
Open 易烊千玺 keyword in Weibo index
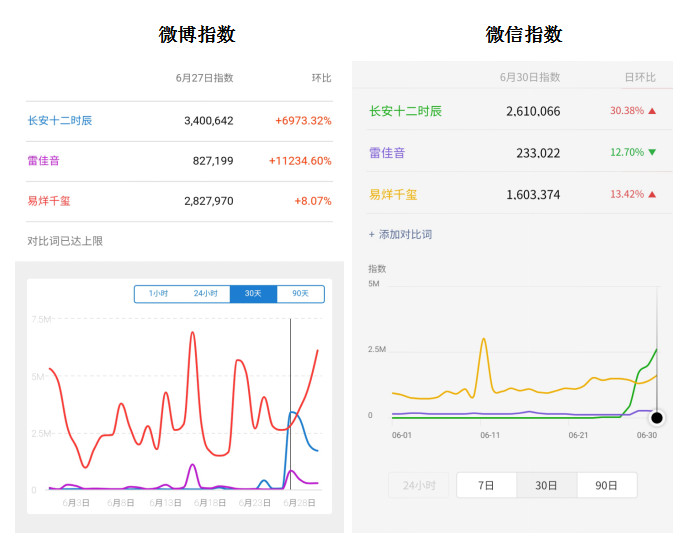(x=49, y=201)
